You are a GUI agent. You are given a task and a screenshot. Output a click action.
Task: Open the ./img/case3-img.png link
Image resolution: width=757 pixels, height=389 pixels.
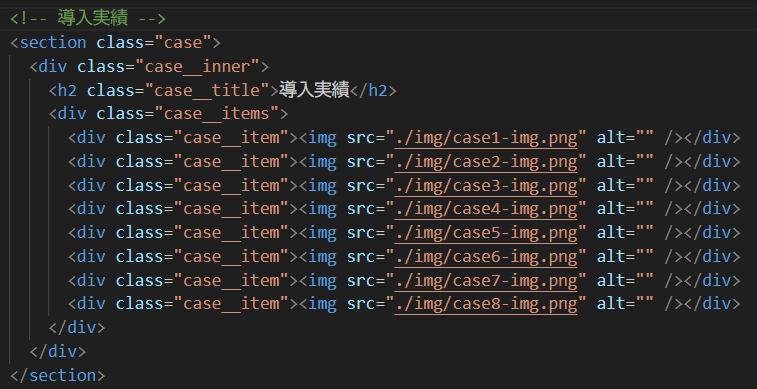click(486, 185)
